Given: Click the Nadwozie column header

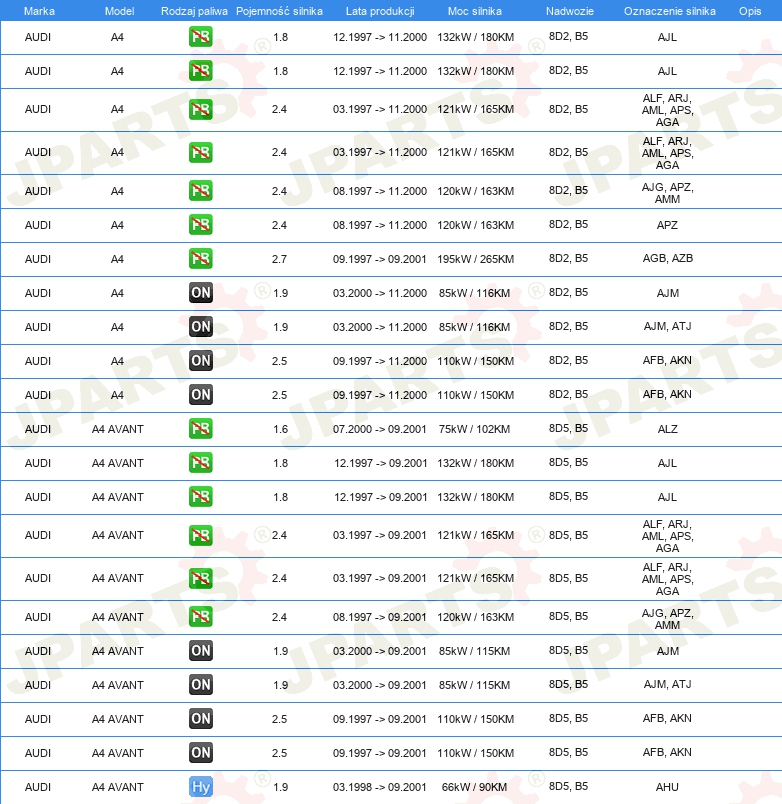Looking at the screenshot, I should [x=568, y=10].
